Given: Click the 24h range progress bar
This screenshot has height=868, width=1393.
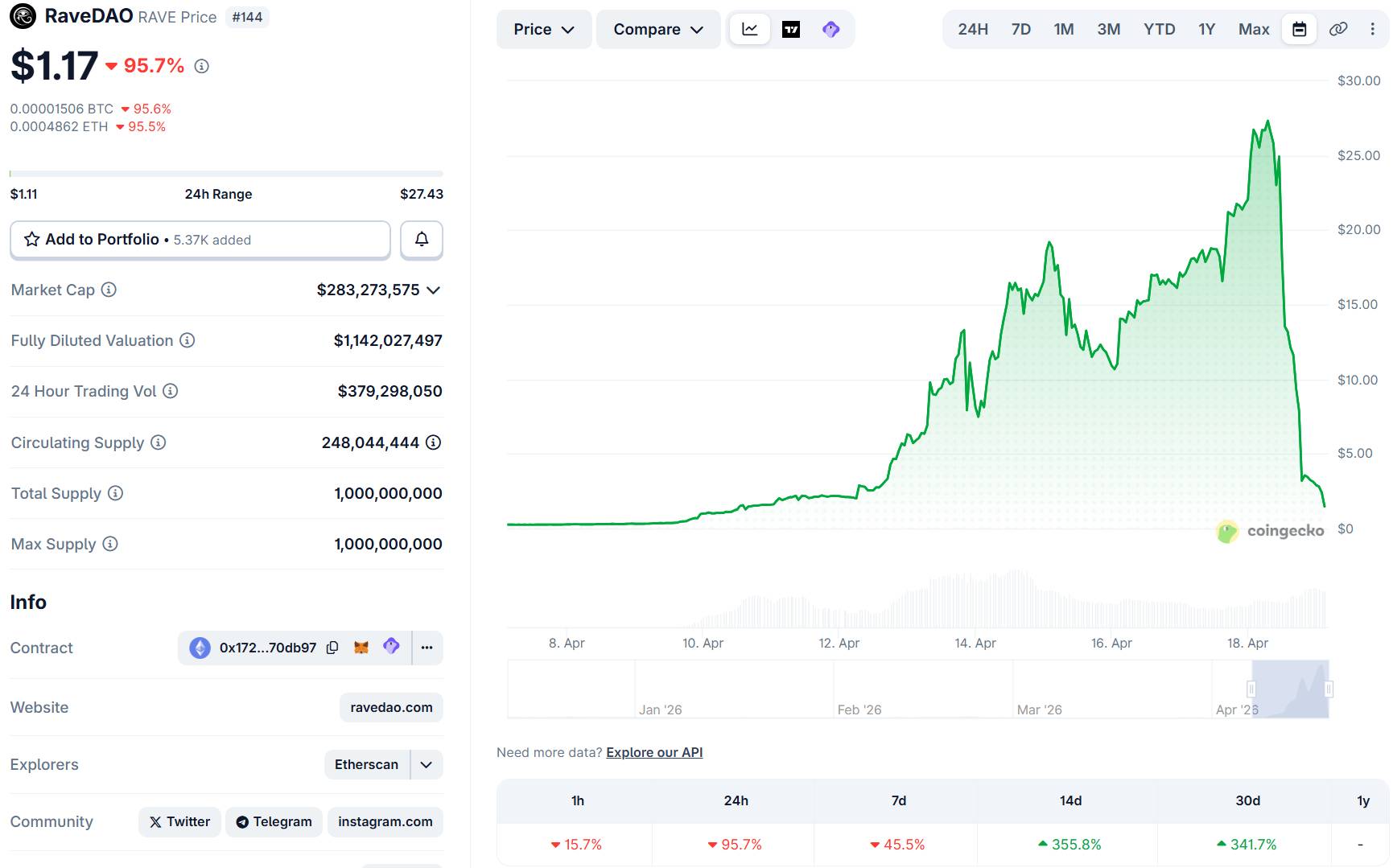Looking at the screenshot, I should pos(226,173).
